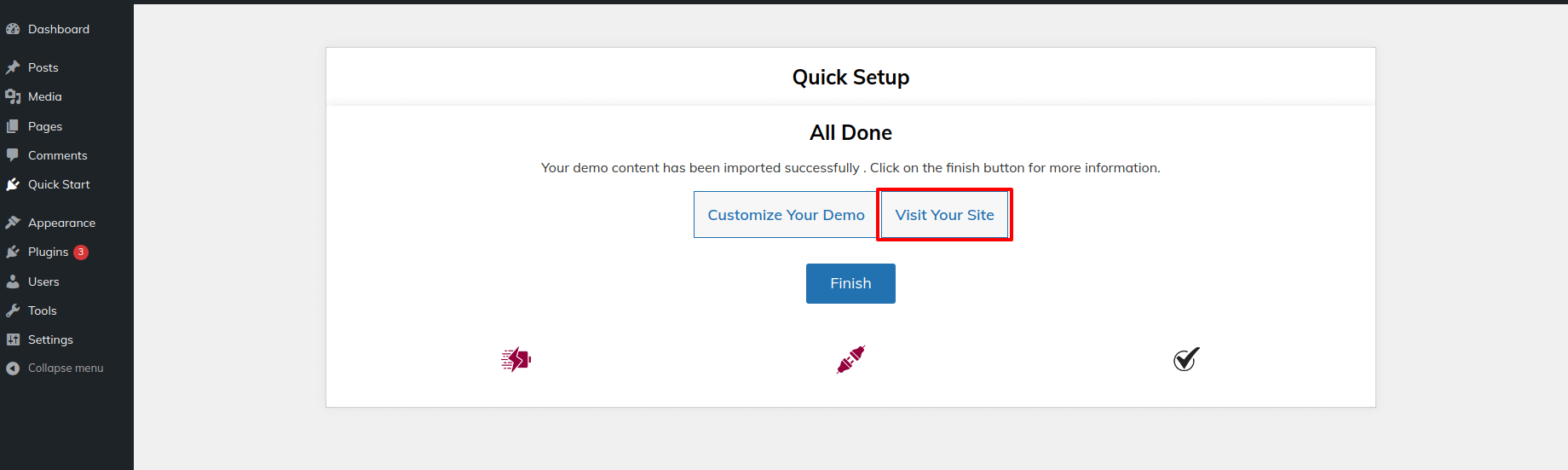Click the Users person icon
Viewport: 1568px width, 470px height.
(x=13, y=281)
